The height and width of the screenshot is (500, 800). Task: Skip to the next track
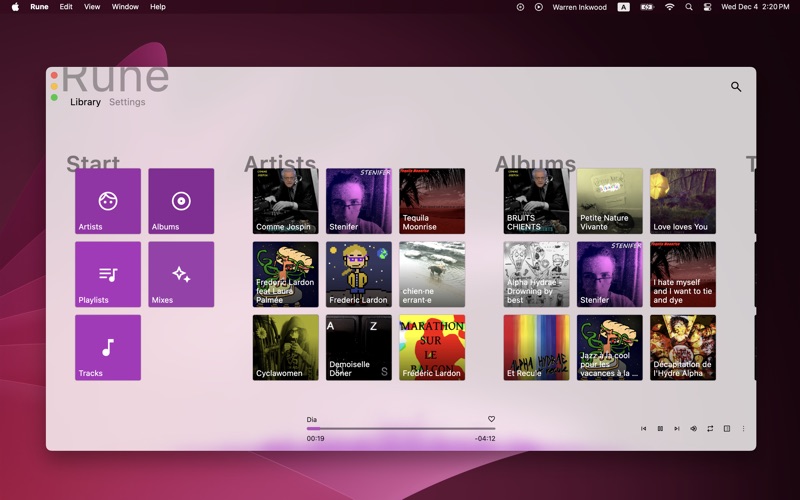pyautogui.click(x=677, y=429)
